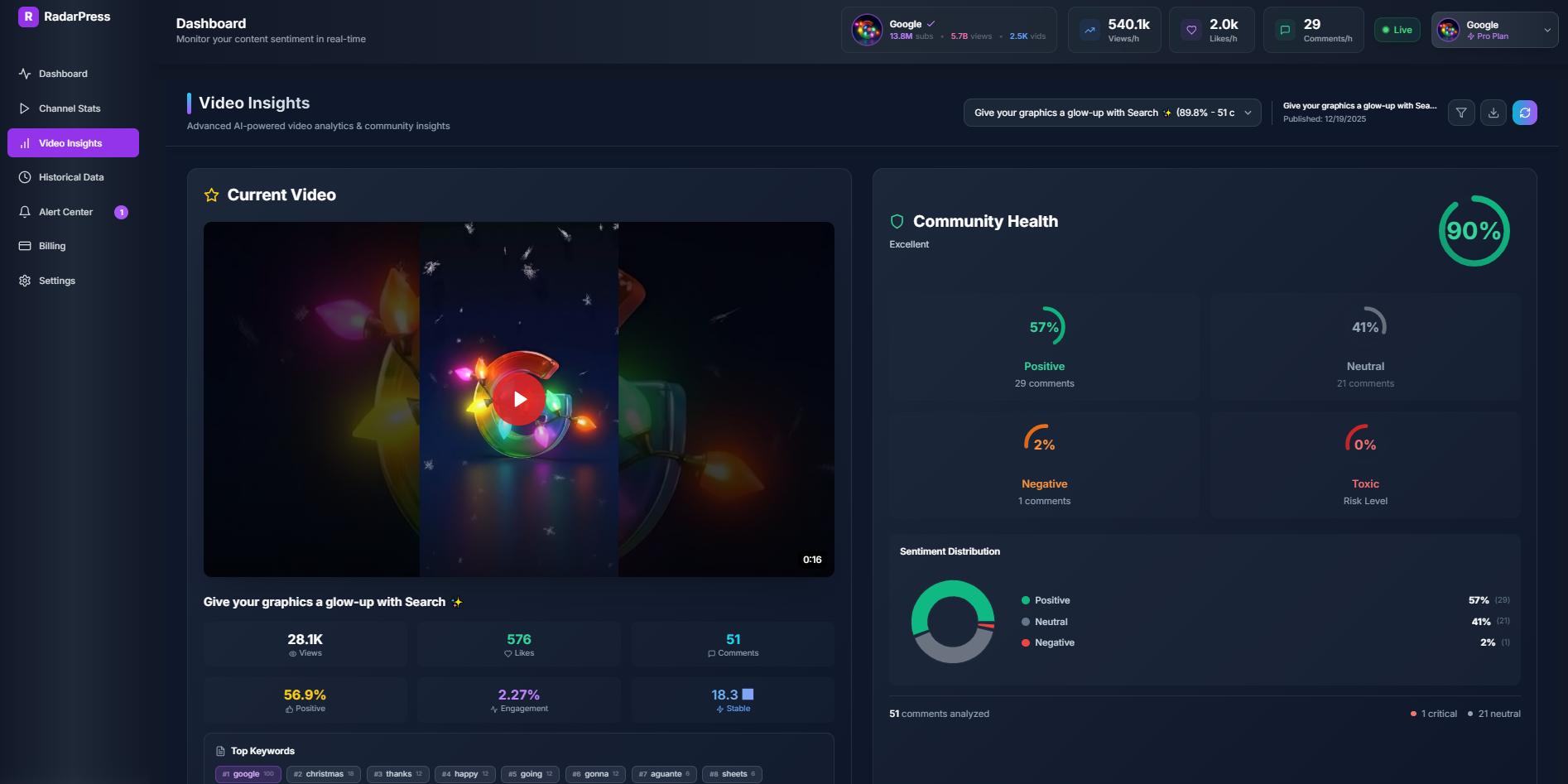This screenshot has height=784, width=1568.
Task: Toggle the Live status indicator
Action: [x=1397, y=29]
